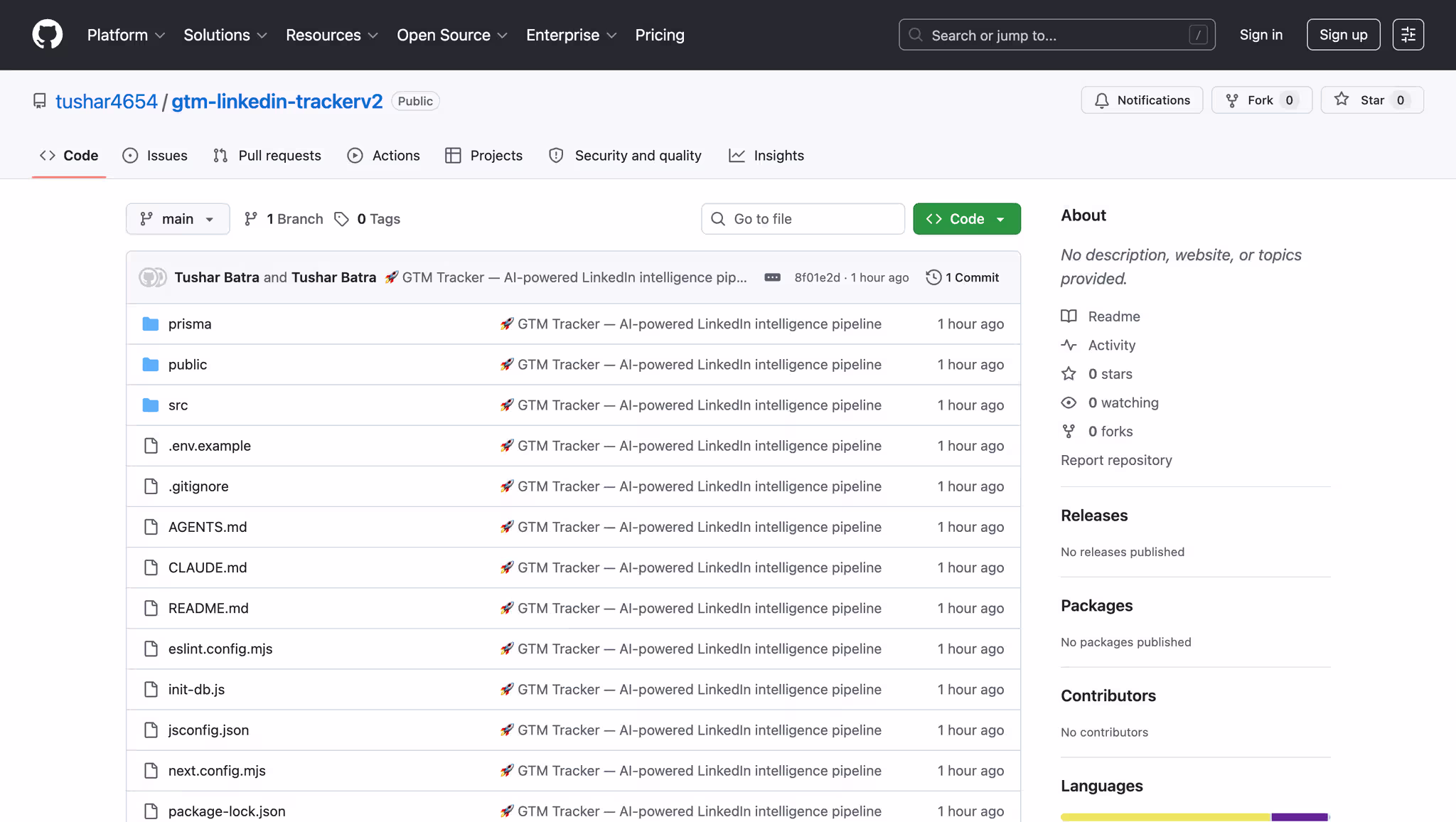Toggle watch notifications for the repo

[1141, 100]
